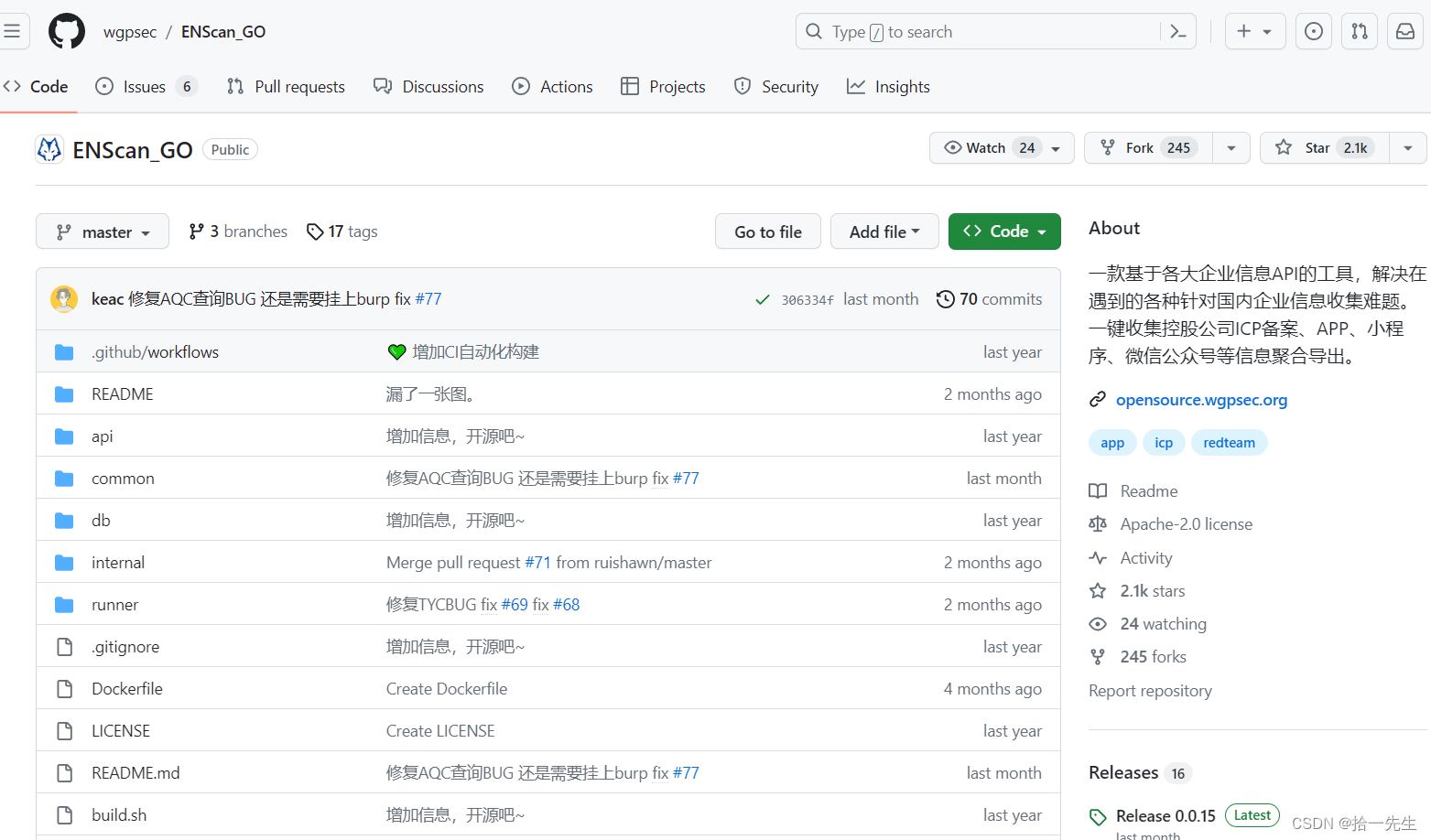Open the issues inbox icon in header
1431x840 pixels.
pos(1314,31)
